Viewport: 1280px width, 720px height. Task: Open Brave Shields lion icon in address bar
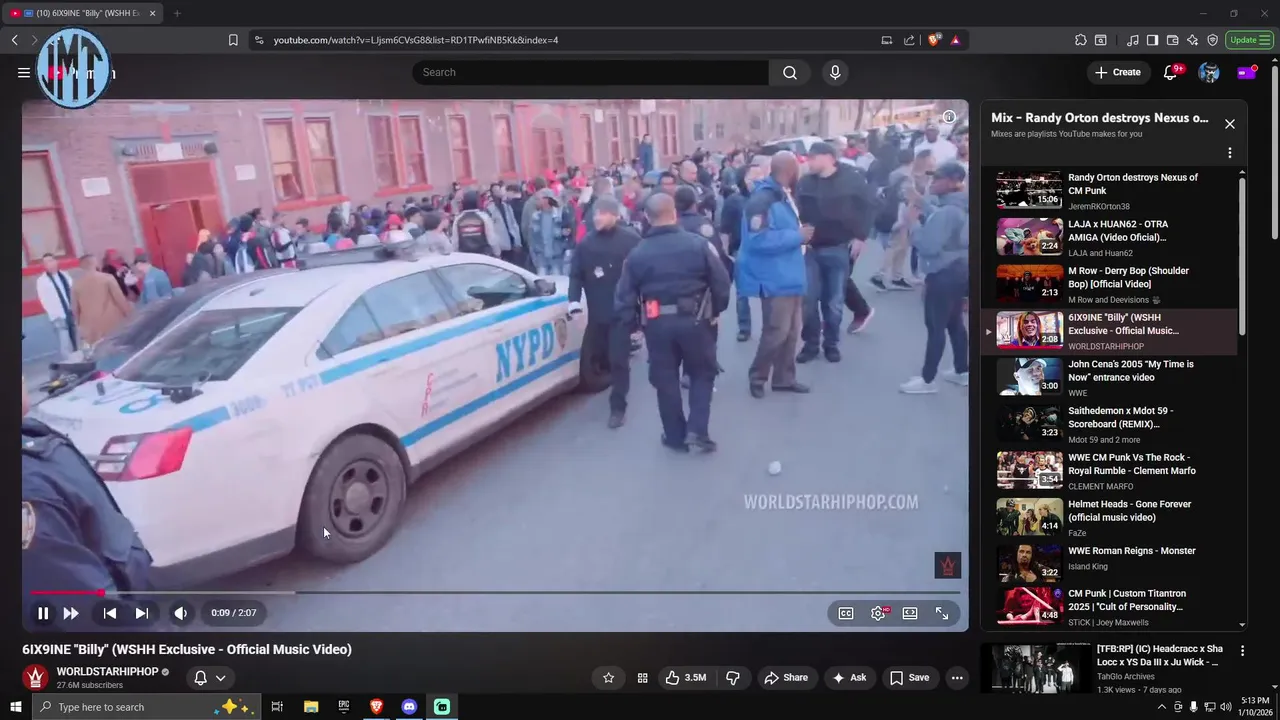(934, 40)
